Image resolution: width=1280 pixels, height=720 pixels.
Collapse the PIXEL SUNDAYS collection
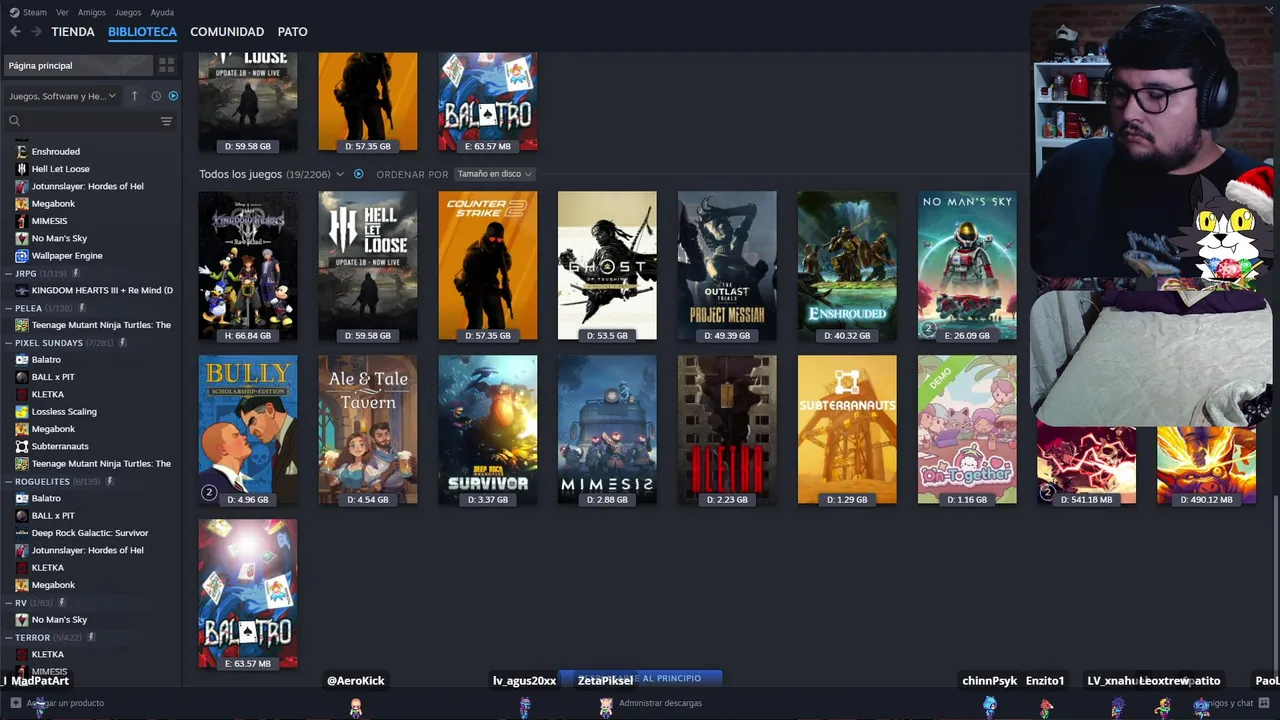[8, 343]
